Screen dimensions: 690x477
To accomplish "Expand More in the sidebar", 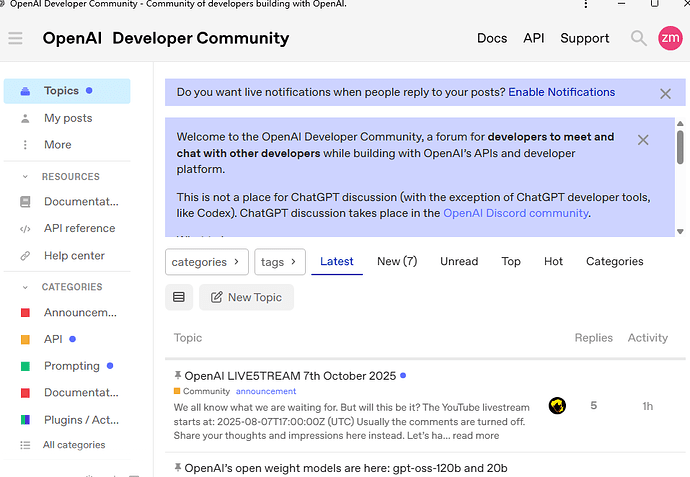I will 67,145.
